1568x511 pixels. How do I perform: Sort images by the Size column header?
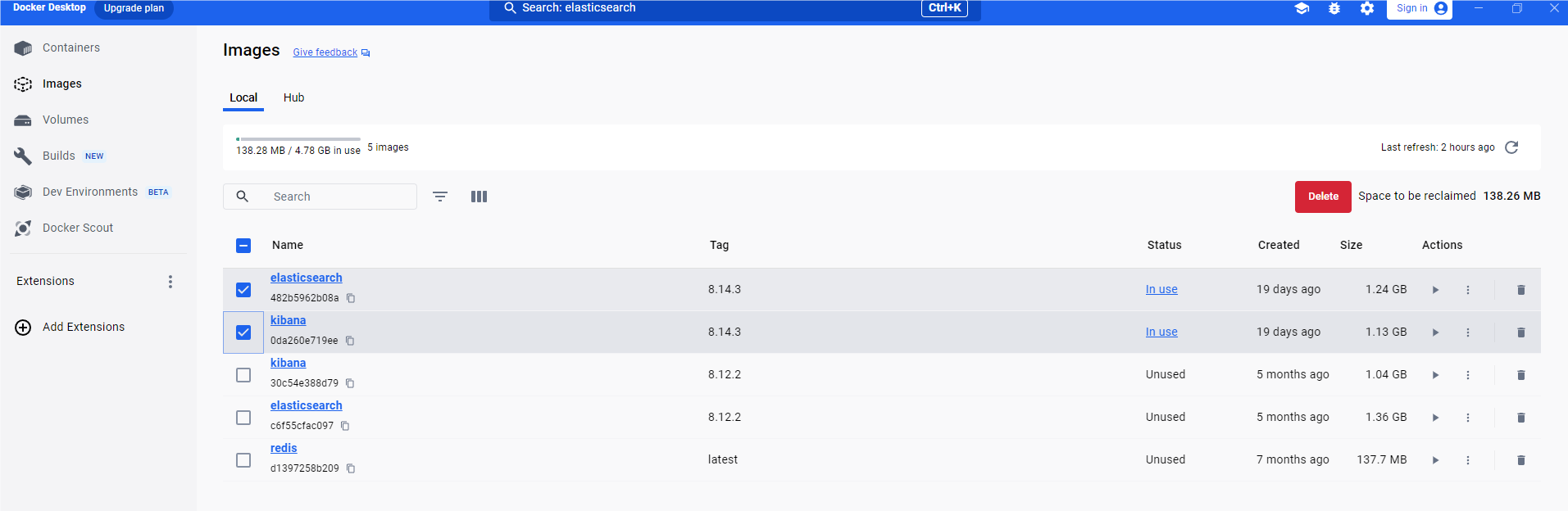click(1351, 245)
